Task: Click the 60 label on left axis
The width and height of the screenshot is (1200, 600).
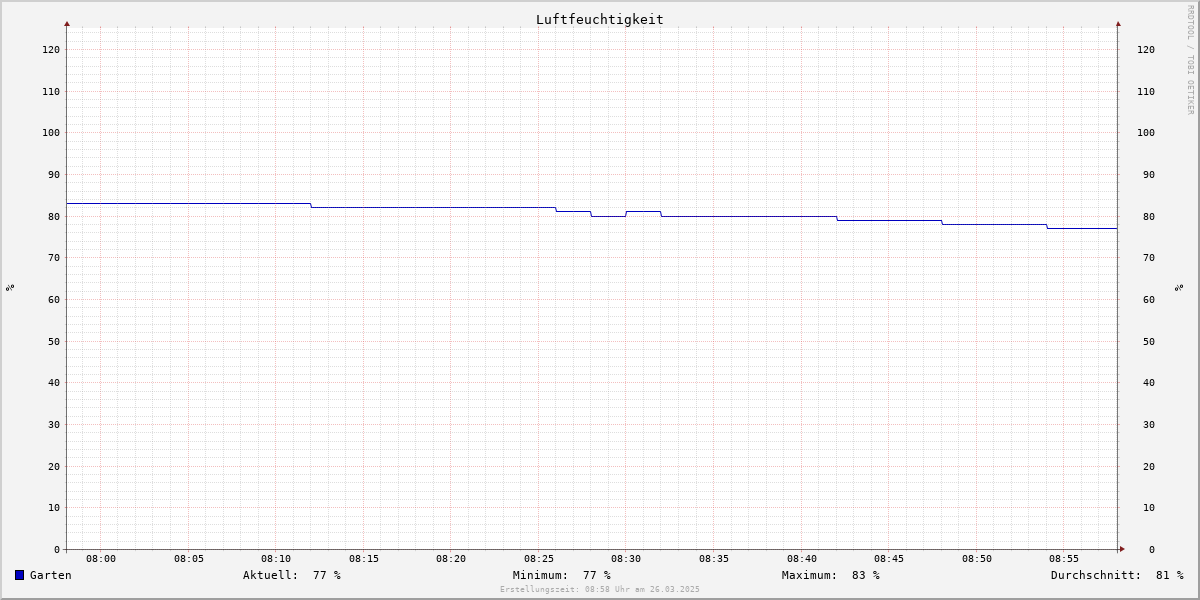Action: 54,299
